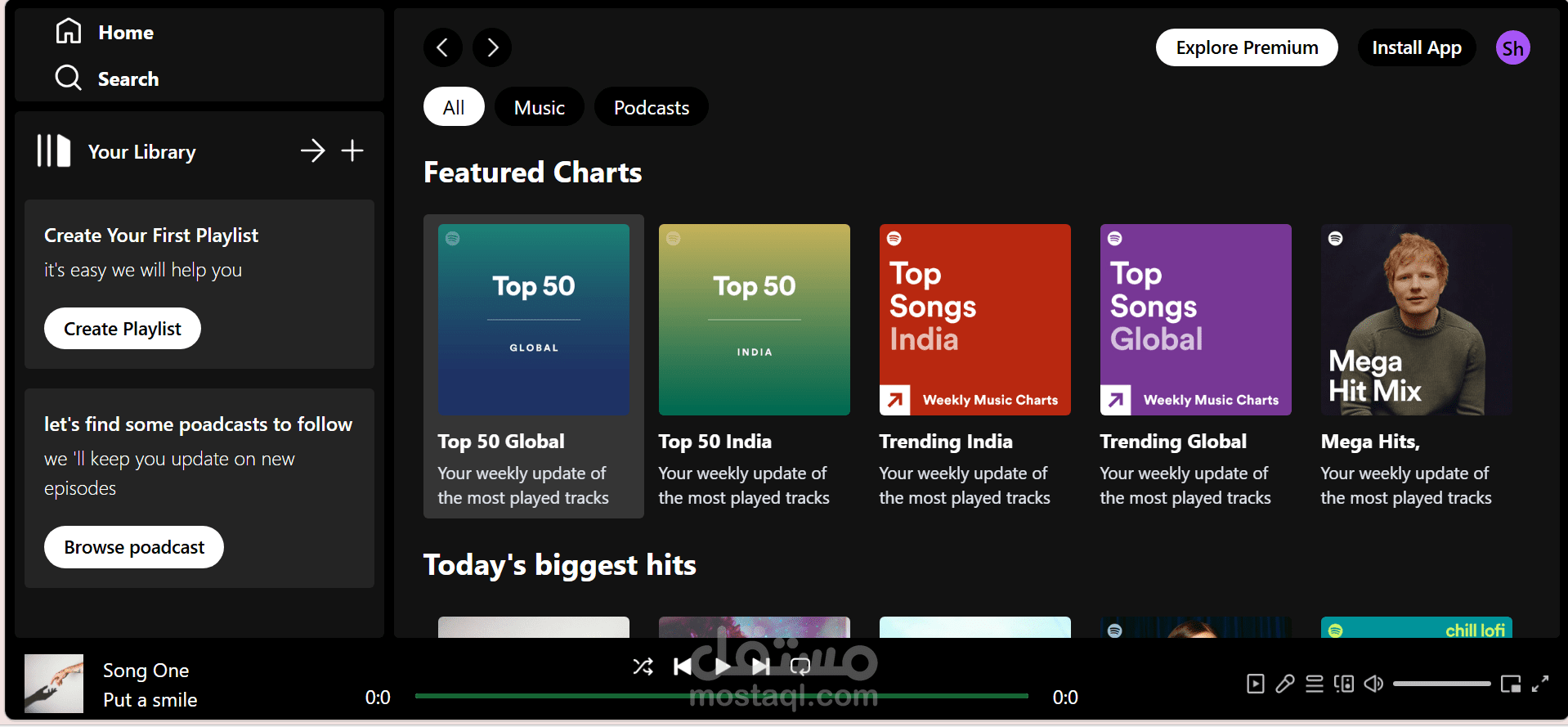Click the Mega Hits, title
Viewport: 1568px width, 727px height.
point(1370,442)
